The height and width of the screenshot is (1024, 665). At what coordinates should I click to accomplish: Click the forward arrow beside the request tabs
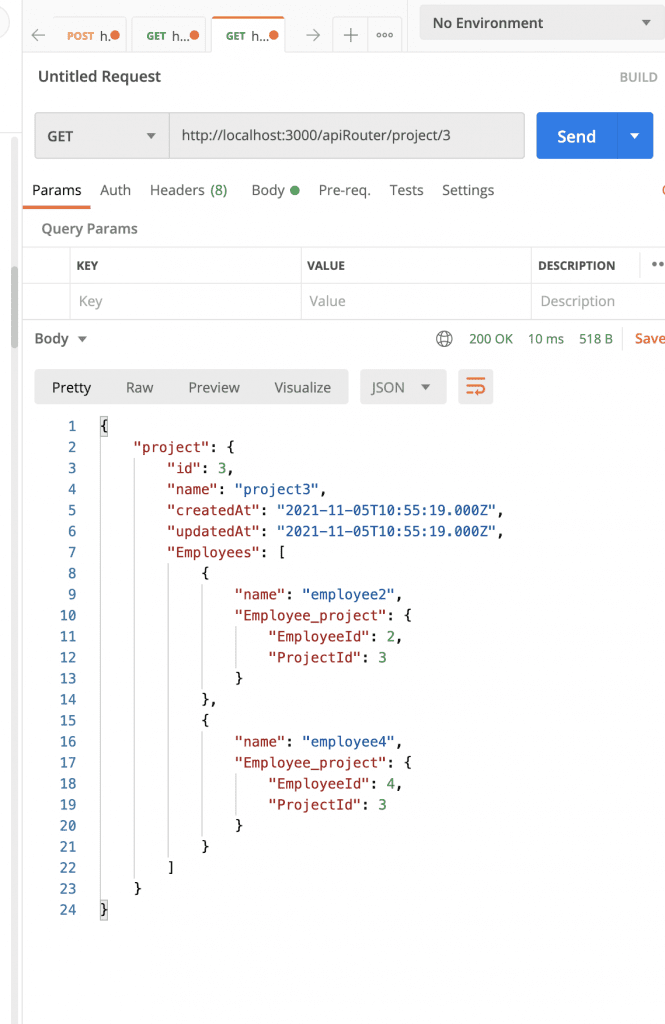click(x=315, y=34)
